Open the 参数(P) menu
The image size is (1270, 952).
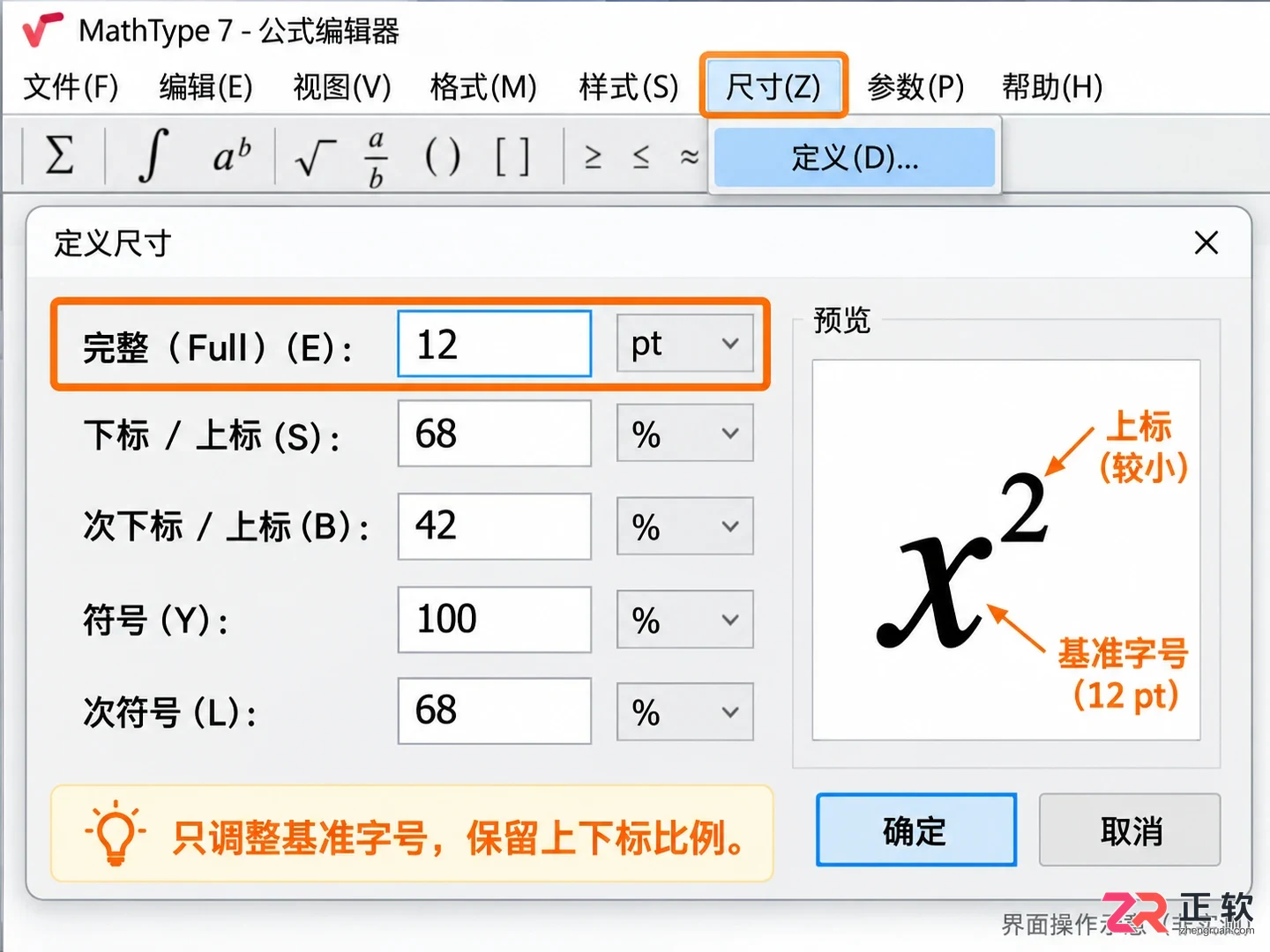[x=915, y=86]
